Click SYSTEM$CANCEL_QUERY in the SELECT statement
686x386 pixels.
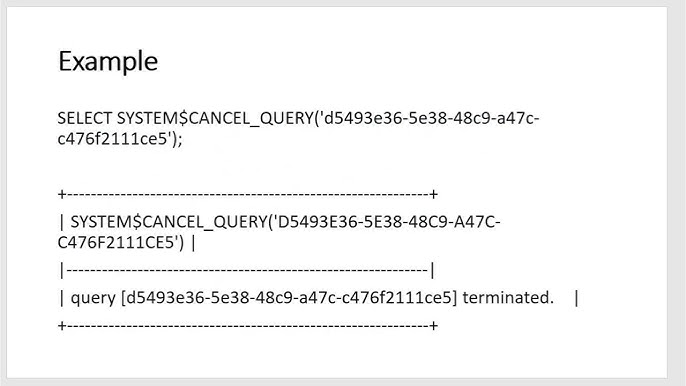(x=215, y=118)
